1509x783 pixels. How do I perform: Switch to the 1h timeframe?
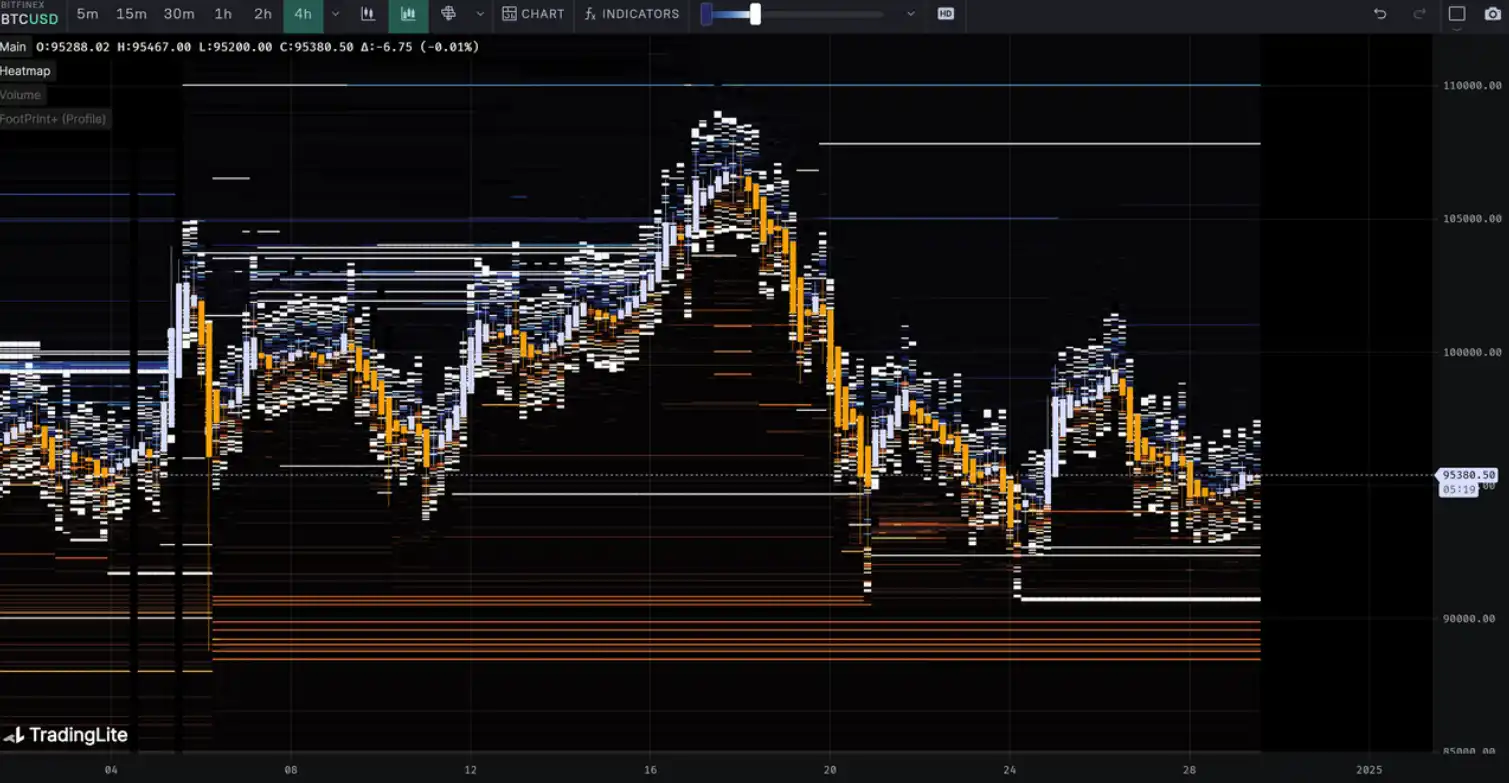(x=223, y=14)
